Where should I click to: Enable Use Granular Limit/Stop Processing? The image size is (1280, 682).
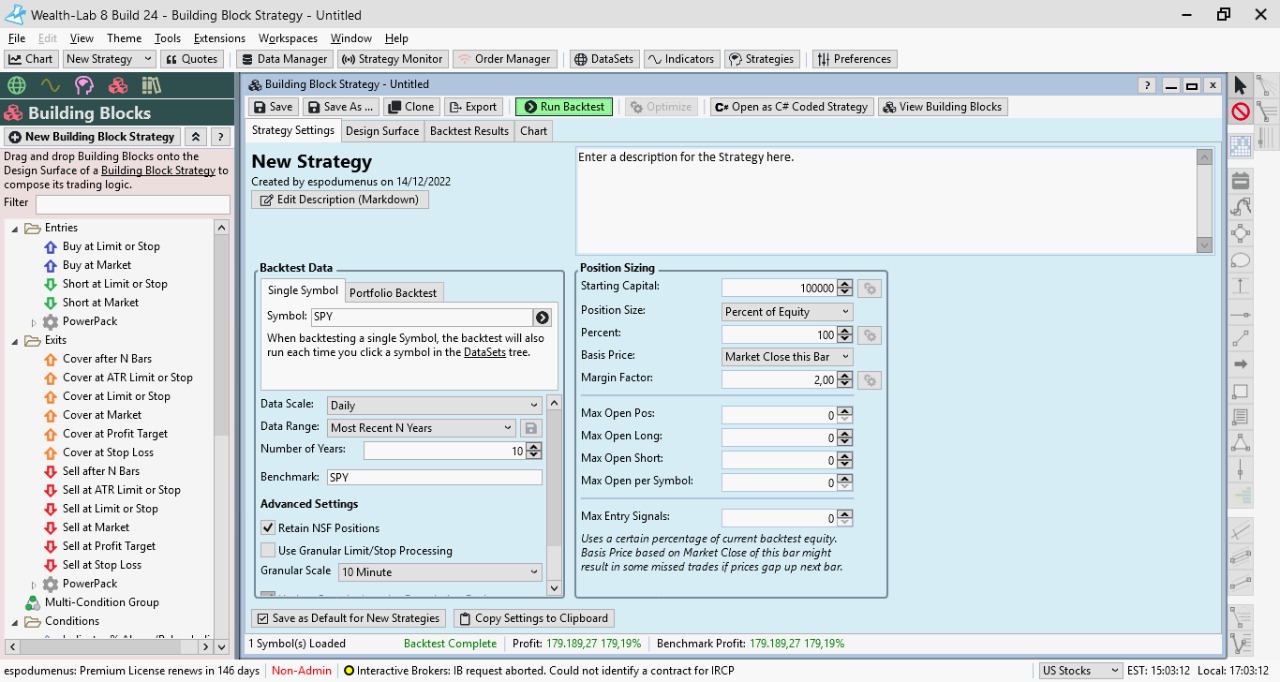click(268, 550)
